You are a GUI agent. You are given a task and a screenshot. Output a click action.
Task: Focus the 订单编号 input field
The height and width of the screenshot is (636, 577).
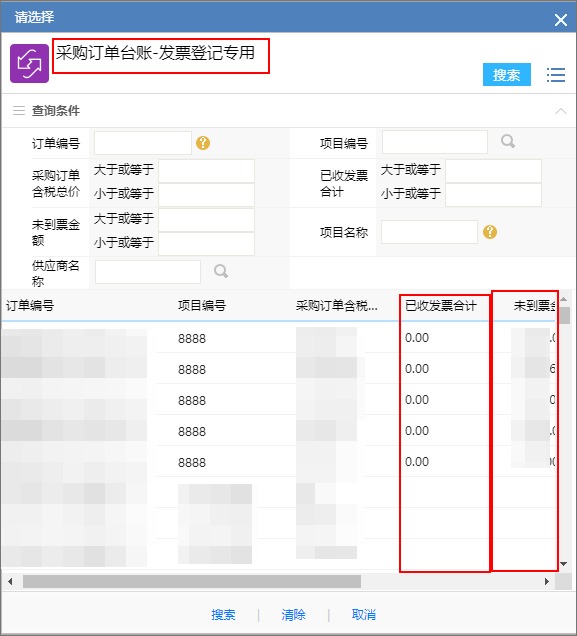coord(143,143)
